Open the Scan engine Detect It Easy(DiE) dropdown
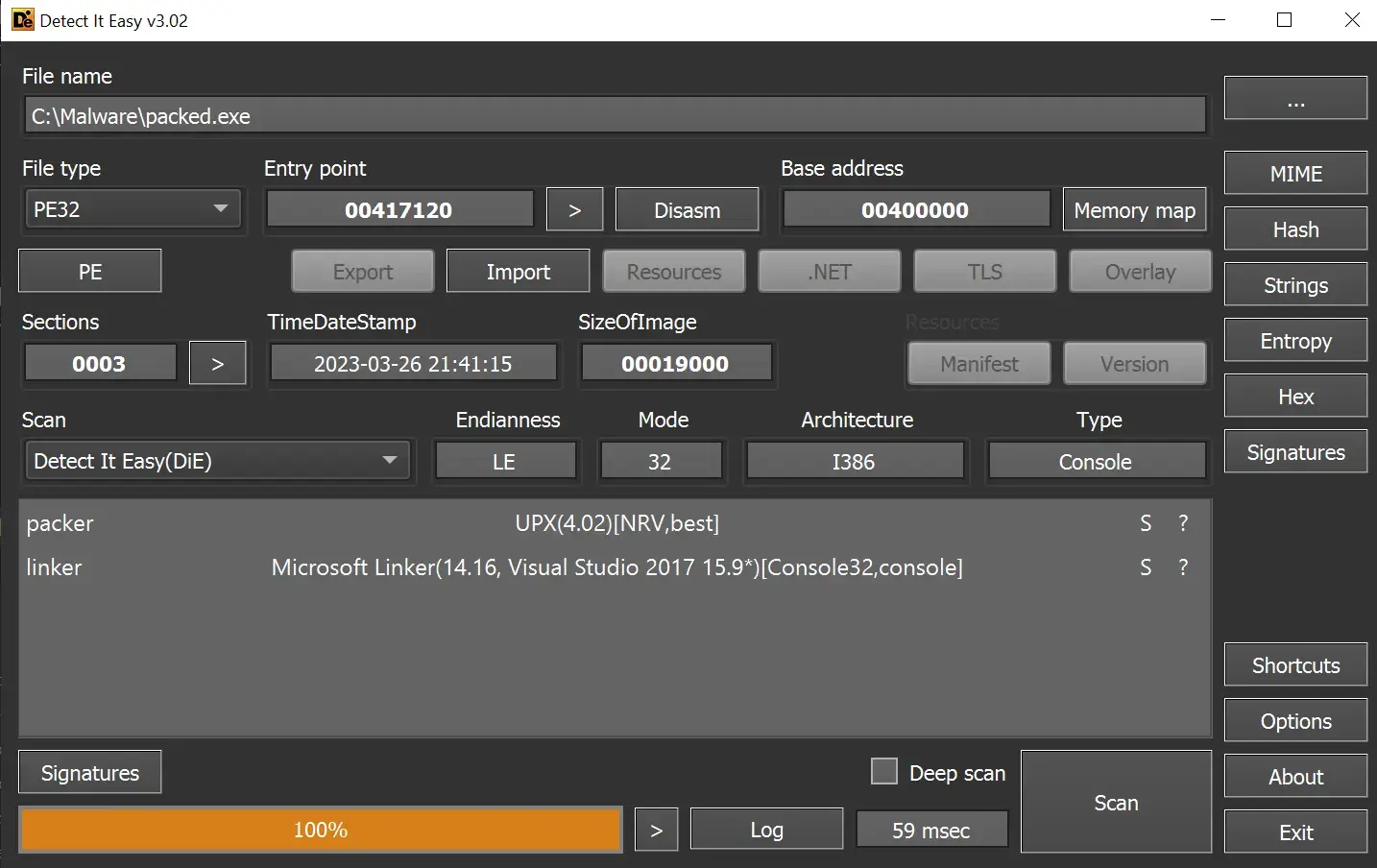 pos(217,461)
